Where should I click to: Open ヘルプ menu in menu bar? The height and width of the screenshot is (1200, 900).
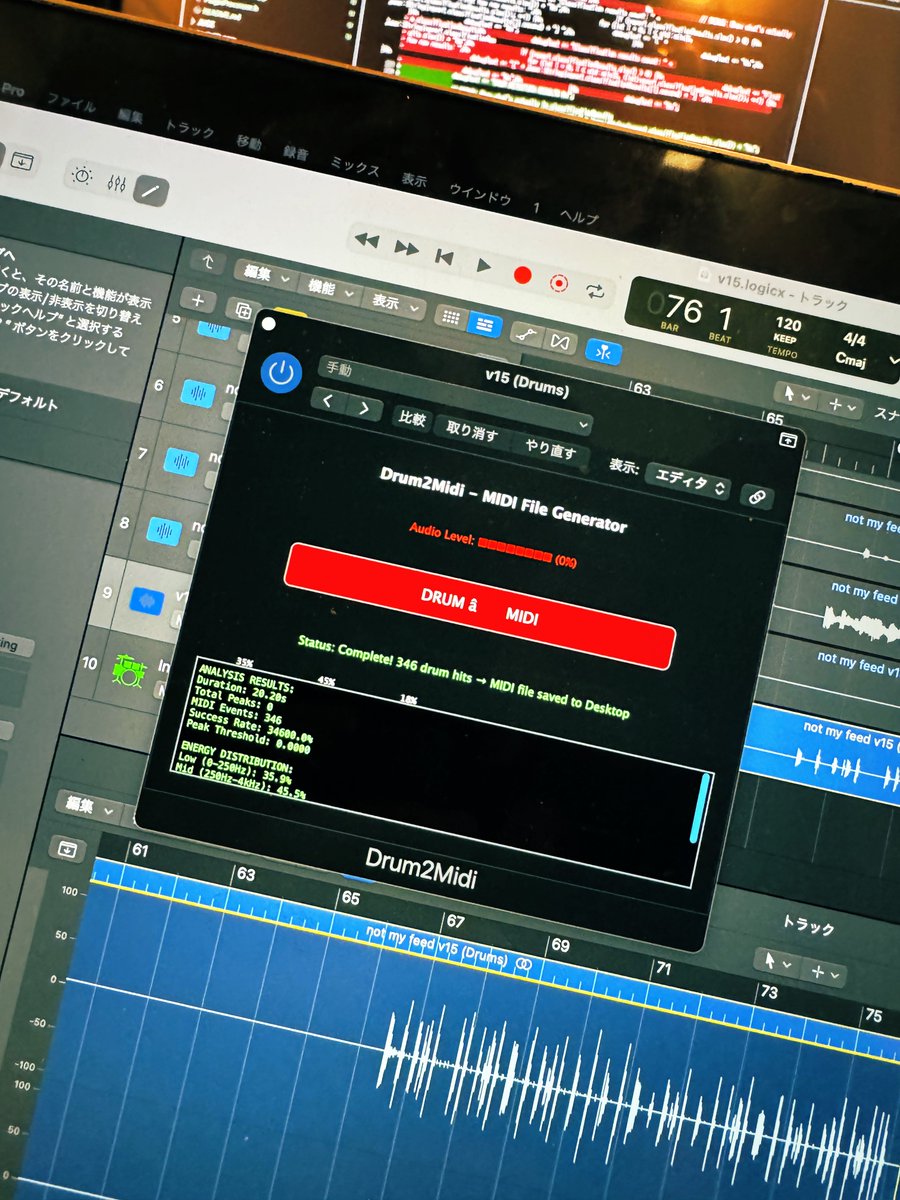pyautogui.click(x=578, y=218)
